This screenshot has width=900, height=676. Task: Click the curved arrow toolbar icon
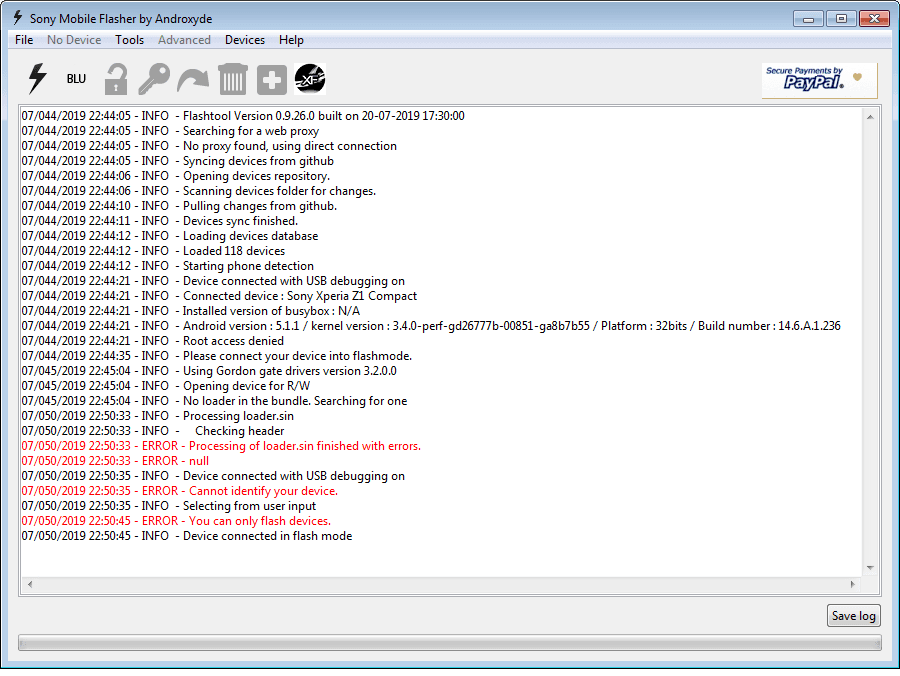click(193, 79)
